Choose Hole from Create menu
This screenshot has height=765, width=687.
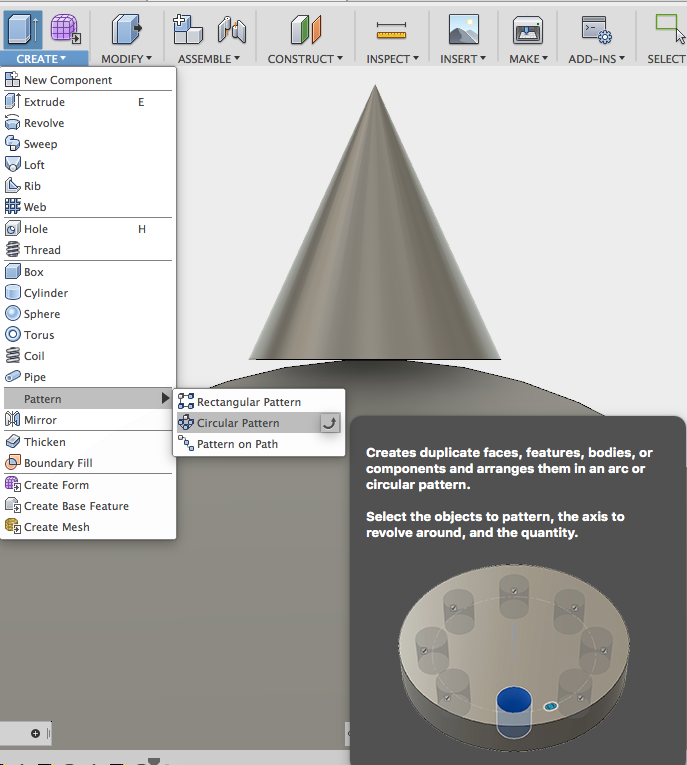click(88, 229)
